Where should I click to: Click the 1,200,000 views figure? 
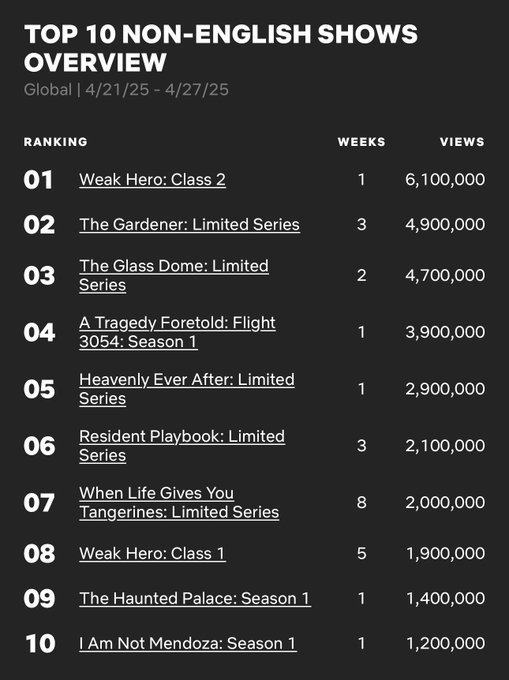(446, 644)
